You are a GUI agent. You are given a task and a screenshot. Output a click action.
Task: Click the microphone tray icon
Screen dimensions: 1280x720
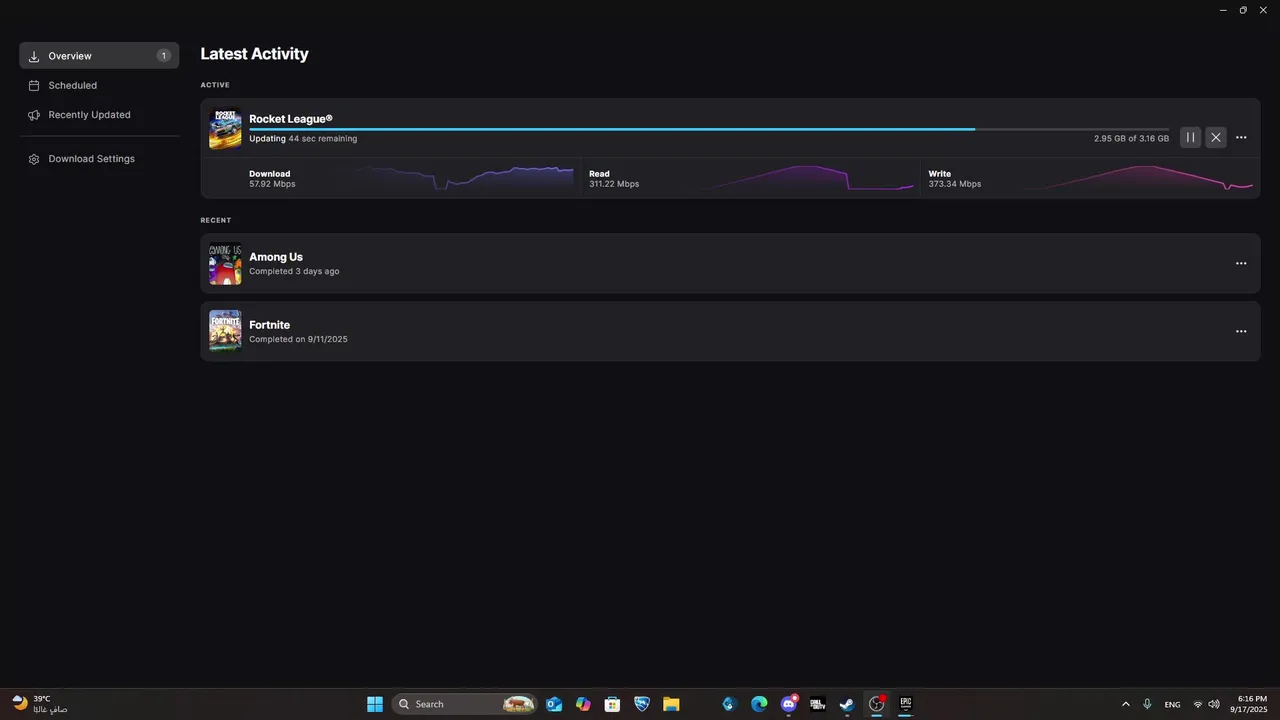click(1147, 704)
